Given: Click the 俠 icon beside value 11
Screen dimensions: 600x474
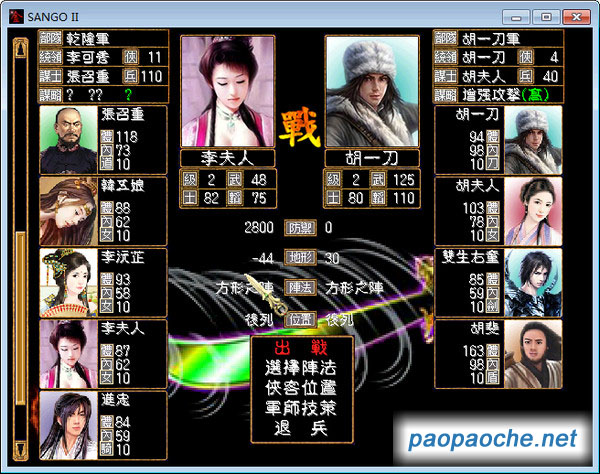Looking at the screenshot, I should pos(130,57).
